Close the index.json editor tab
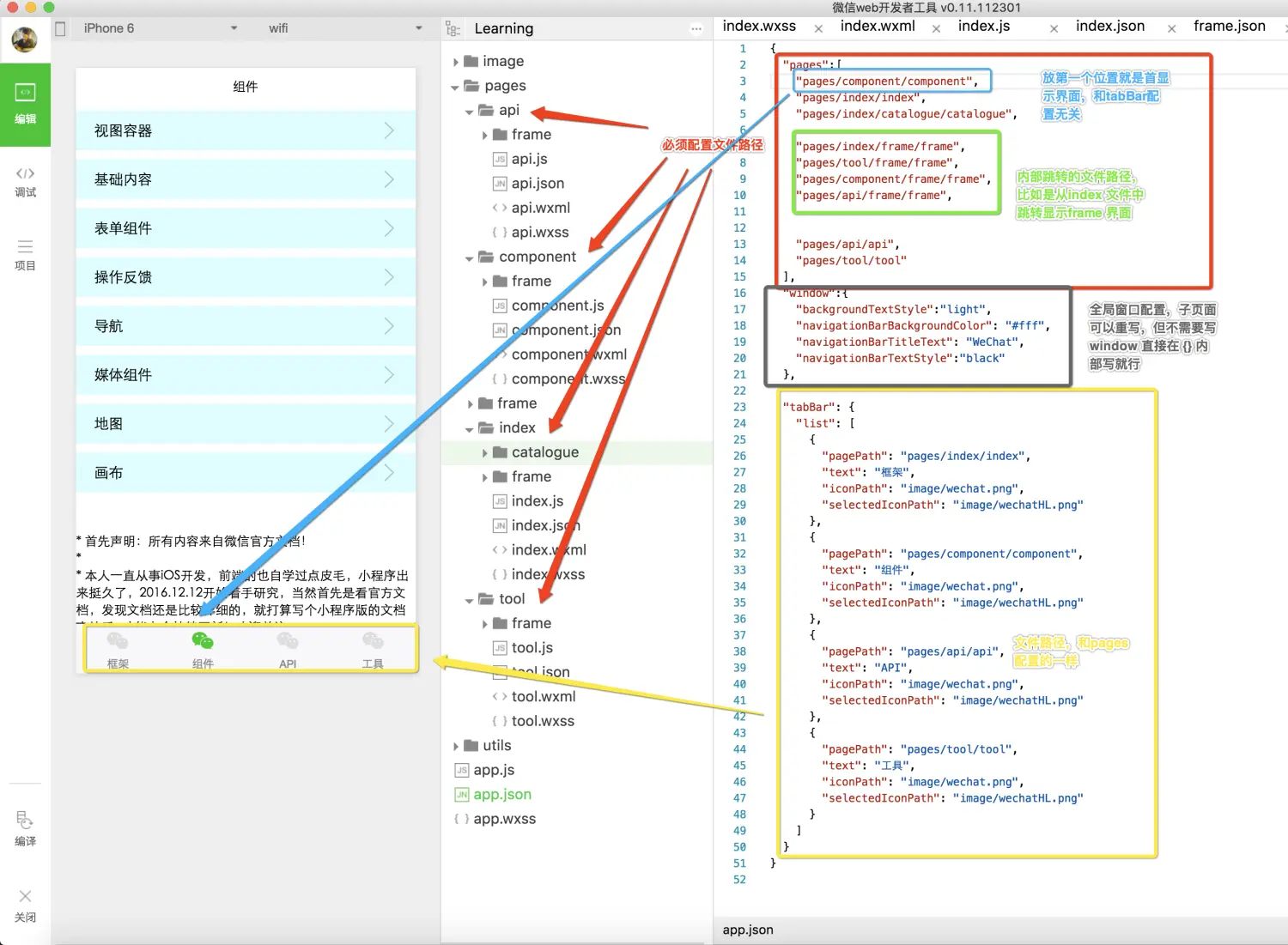The height and width of the screenshot is (945, 1288). click(1171, 28)
